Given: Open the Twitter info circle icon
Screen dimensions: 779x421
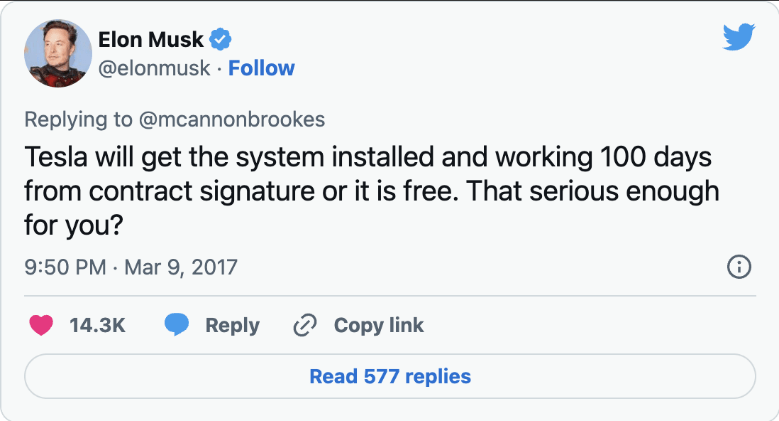Looking at the screenshot, I should click(739, 267).
